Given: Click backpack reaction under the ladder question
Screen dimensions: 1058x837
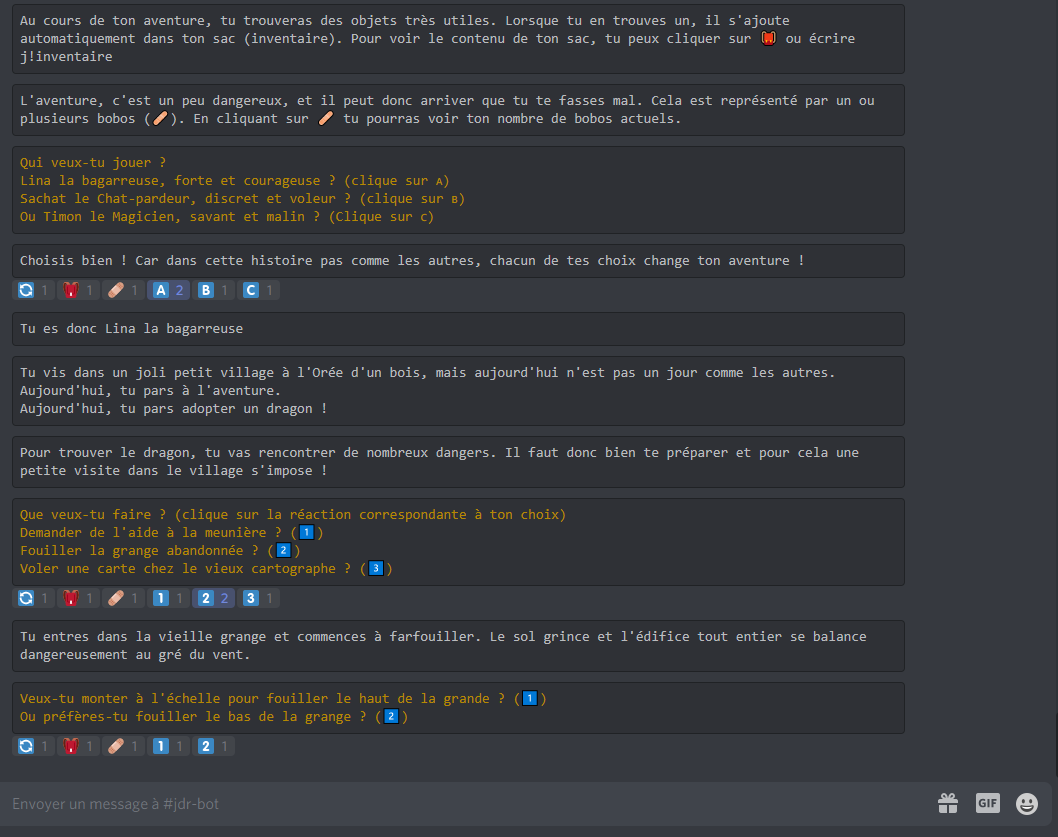Looking at the screenshot, I should [x=78, y=746].
